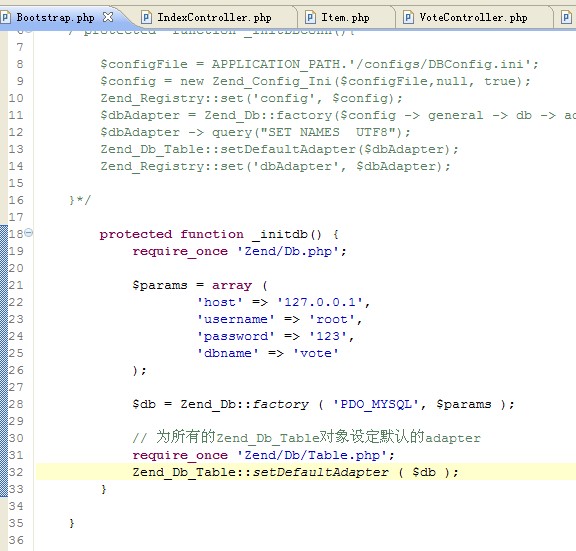Click 'dbname' key in line 25
The width and height of the screenshot is (576, 551).
(228, 353)
